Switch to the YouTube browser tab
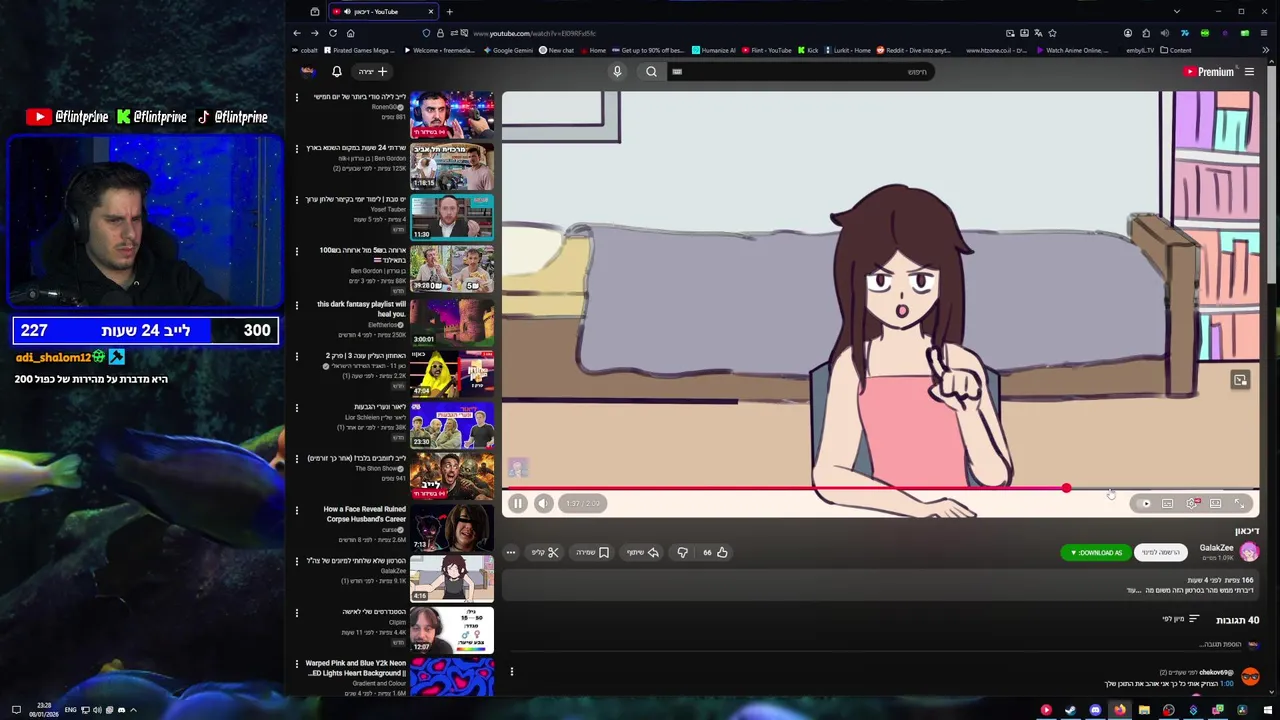The image size is (1280, 720). coord(384,12)
